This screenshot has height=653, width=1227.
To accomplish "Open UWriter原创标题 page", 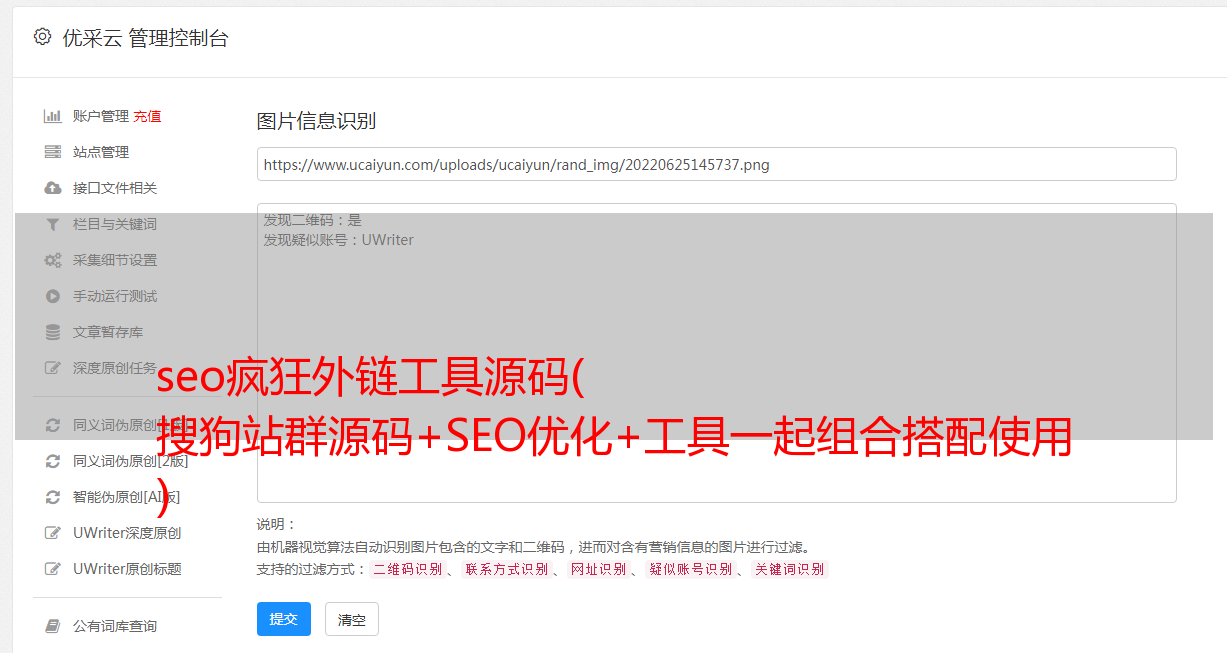I will coord(127,569).
